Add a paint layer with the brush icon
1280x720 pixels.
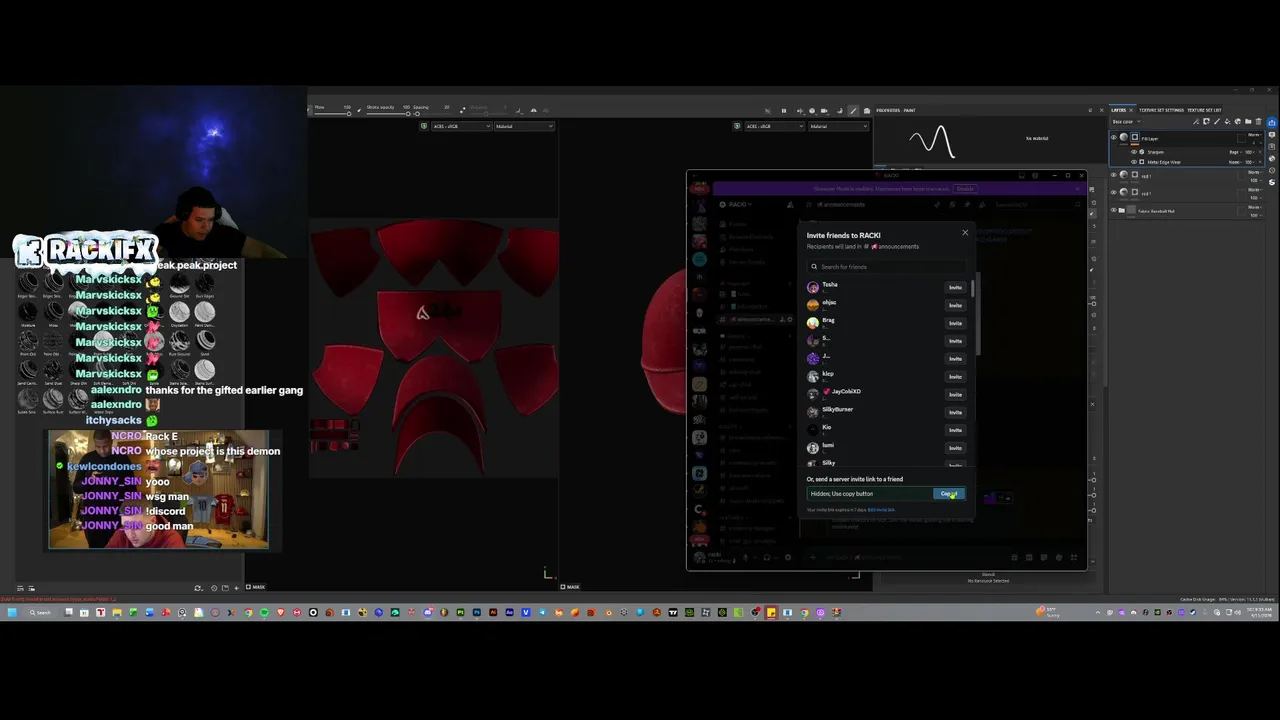(1217, 121)
